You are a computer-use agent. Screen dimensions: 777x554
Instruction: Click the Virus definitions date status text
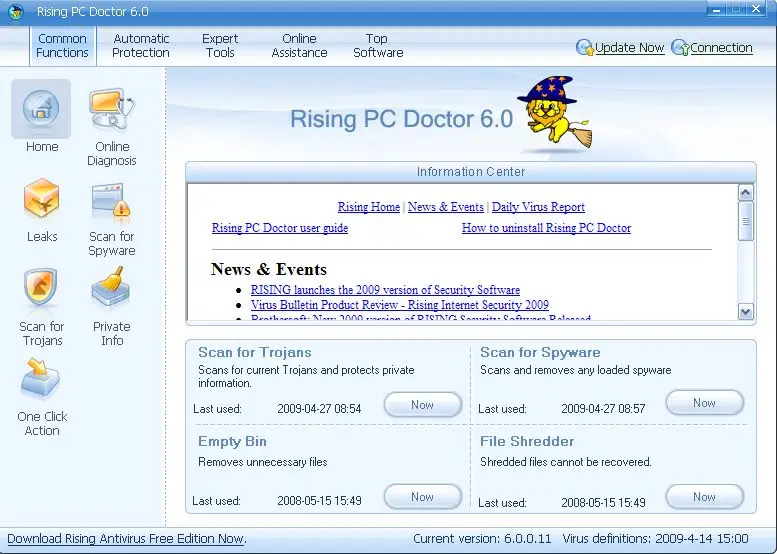(655, 539)
